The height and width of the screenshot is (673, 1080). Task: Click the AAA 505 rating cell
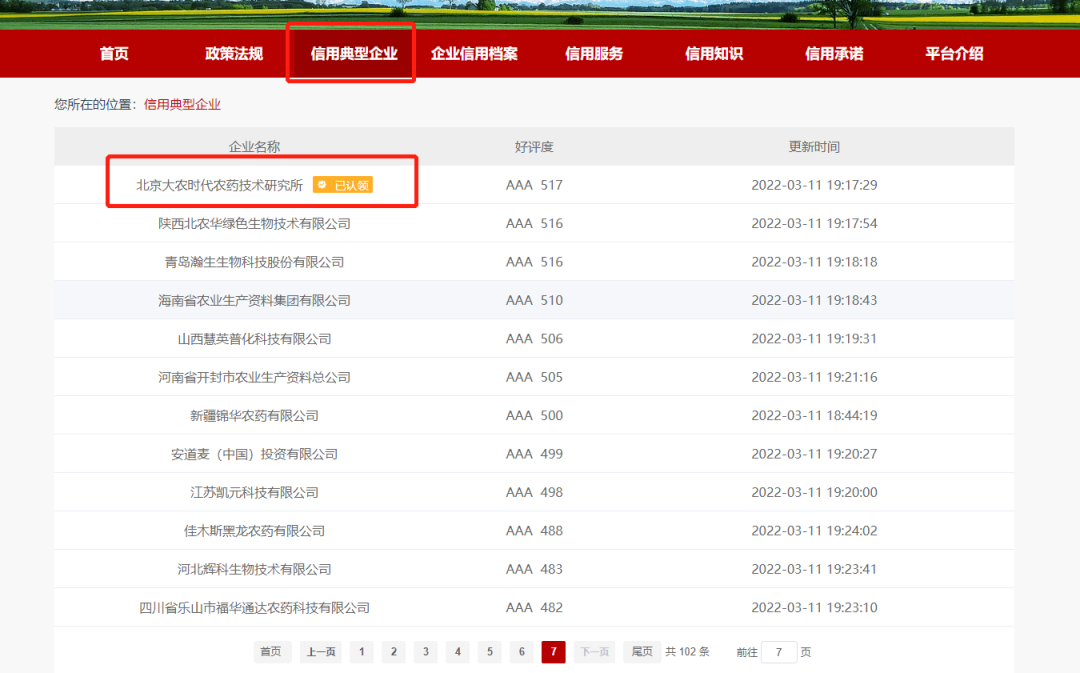click(534, 377)
